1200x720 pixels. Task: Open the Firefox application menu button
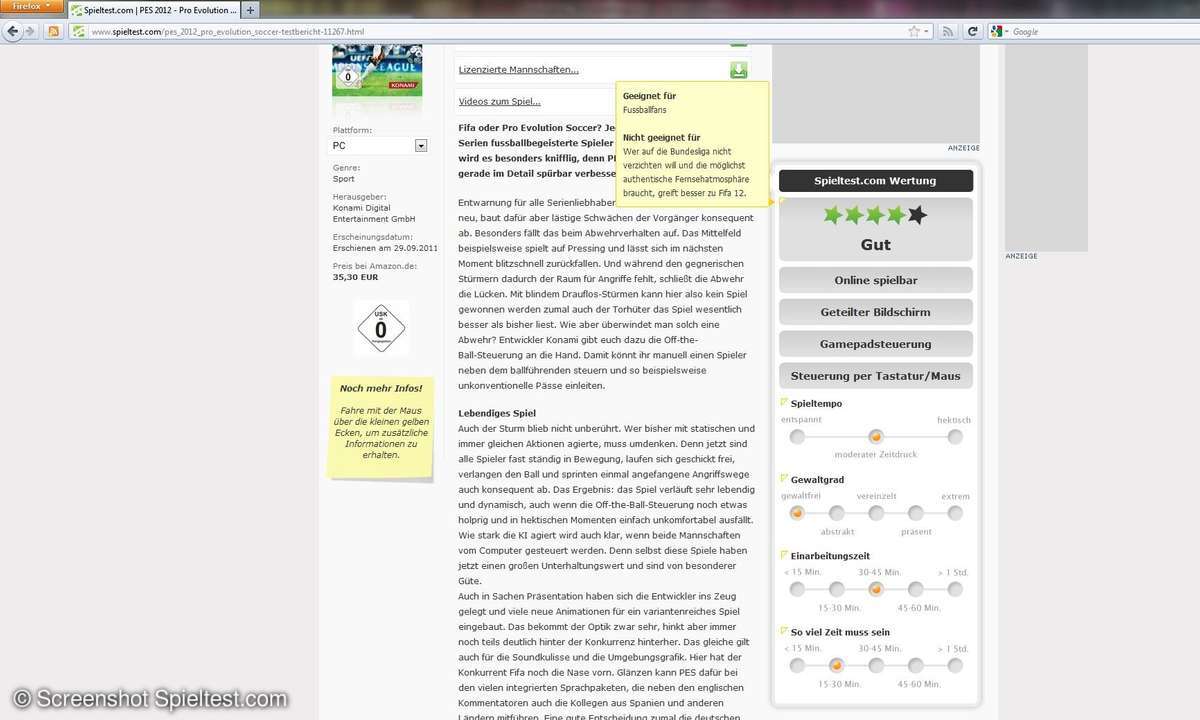click(x=32, y=8)
